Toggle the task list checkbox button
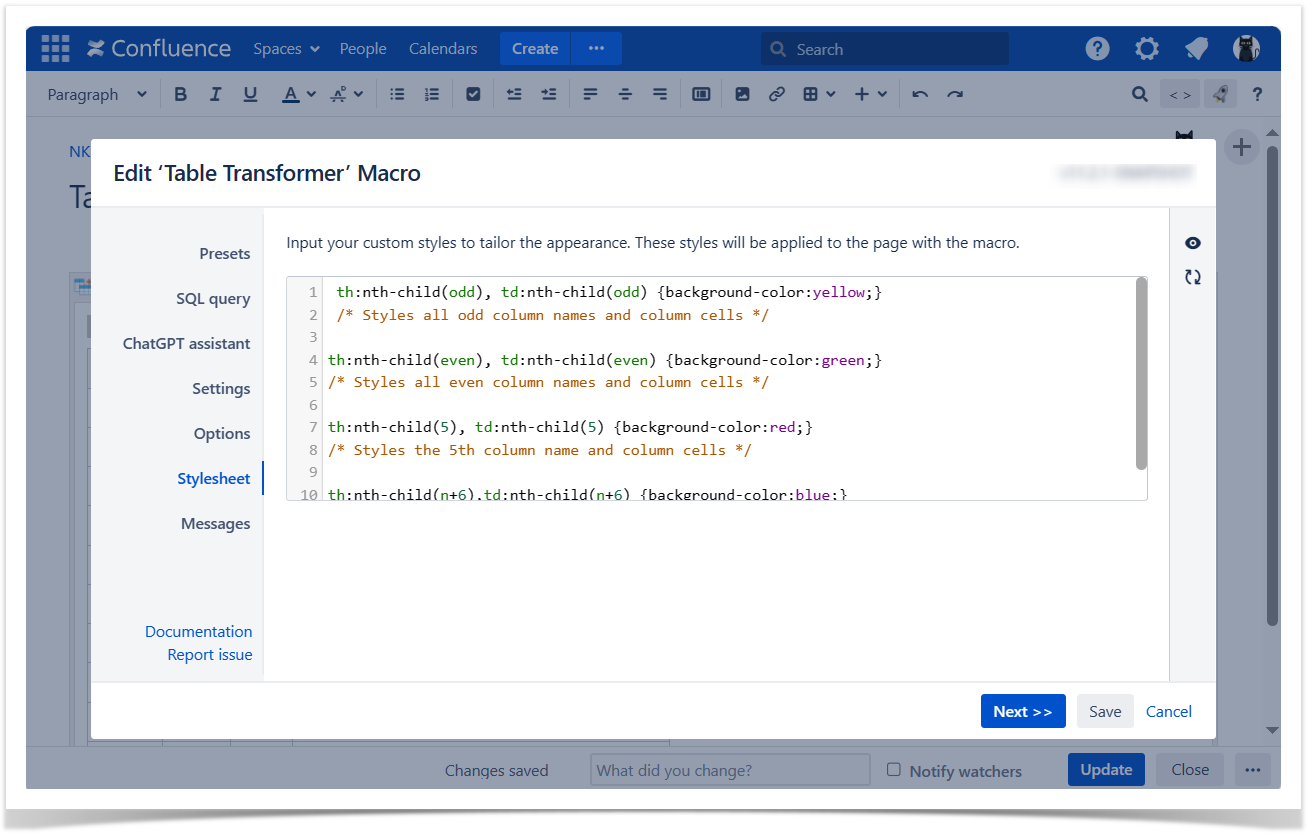Screen dimensions: 1315x838 (x=473, y=94)
